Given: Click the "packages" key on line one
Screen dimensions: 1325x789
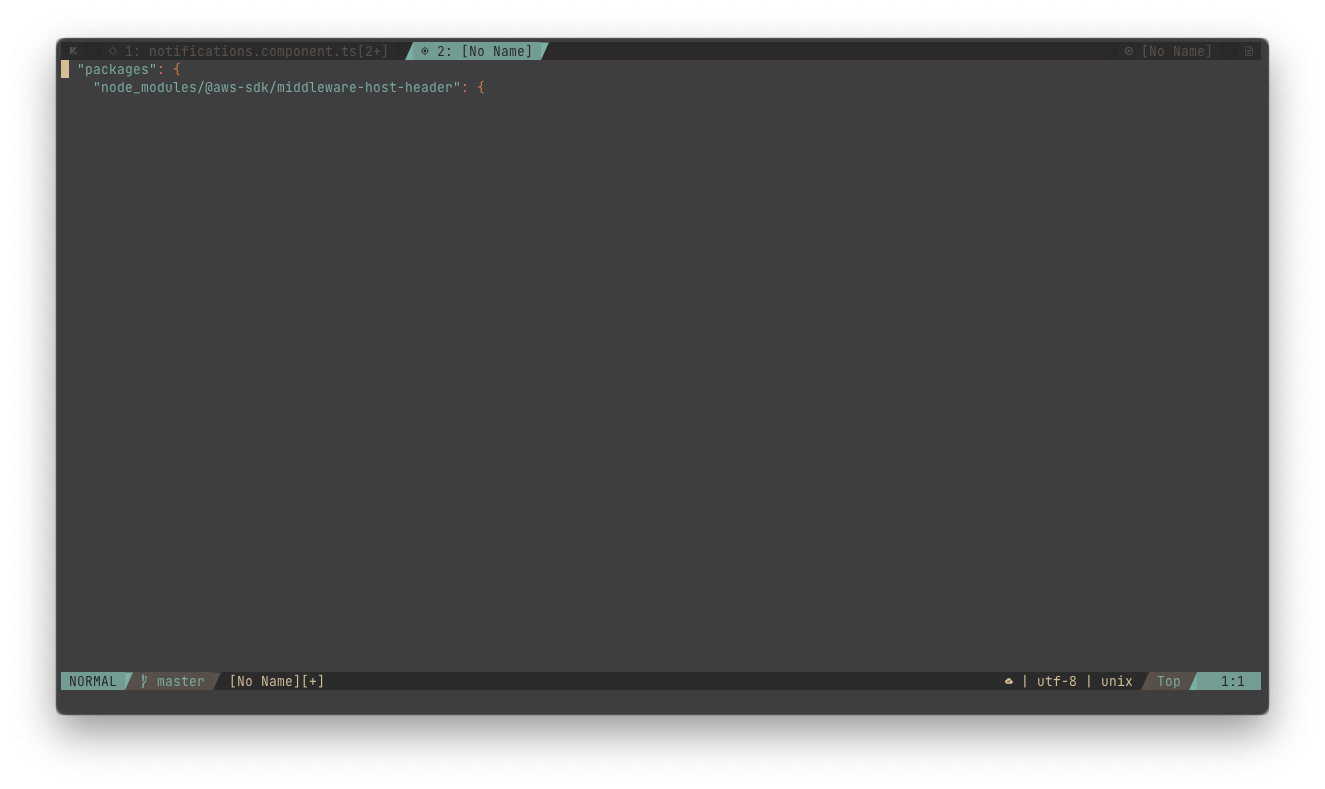Looking at the screenshot, I should (117, 69).
